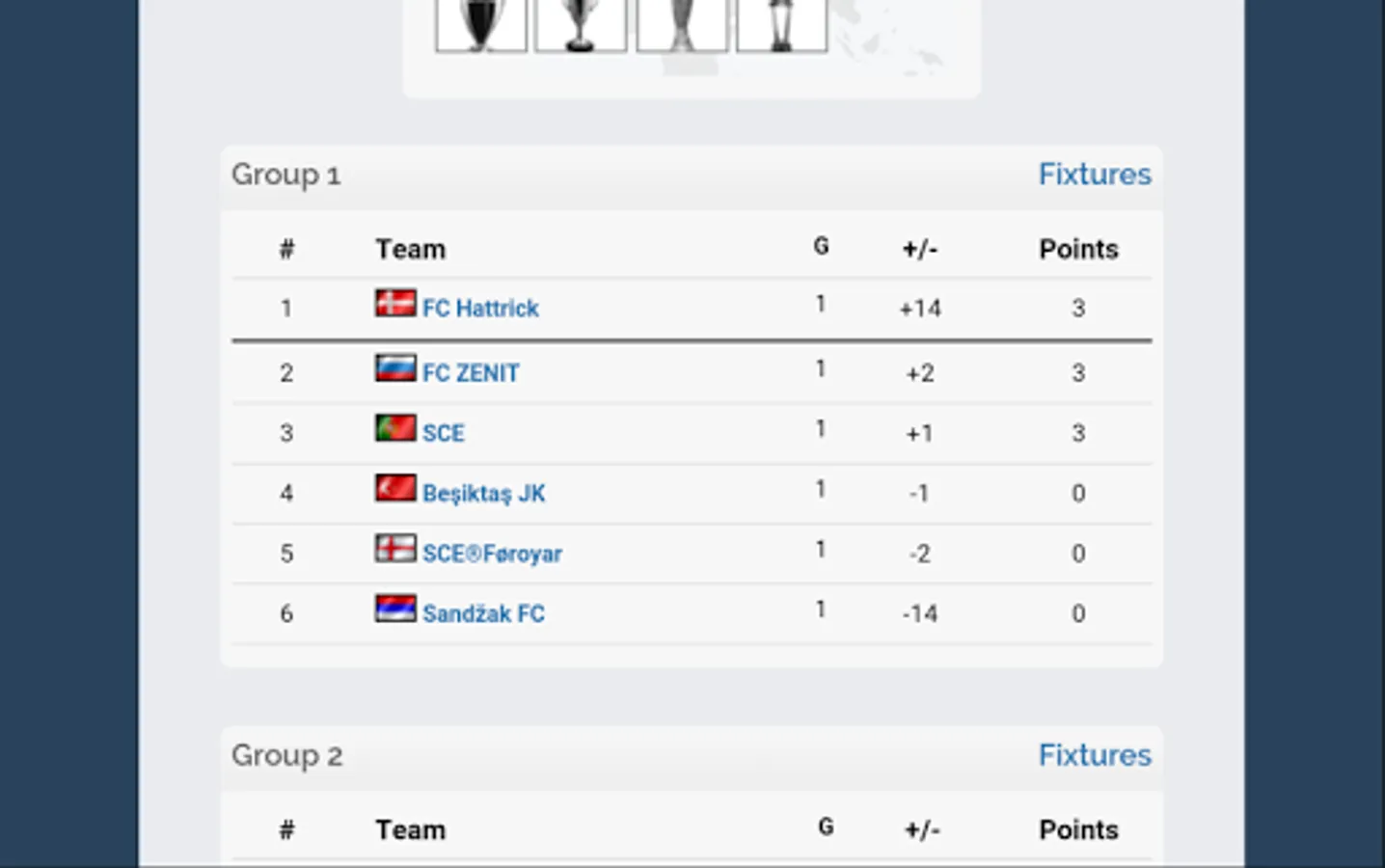Click the Points column header in Group 1
Image resolution: width=1385 pixels, height=868 pixels.
click(x=1078, y=250)
